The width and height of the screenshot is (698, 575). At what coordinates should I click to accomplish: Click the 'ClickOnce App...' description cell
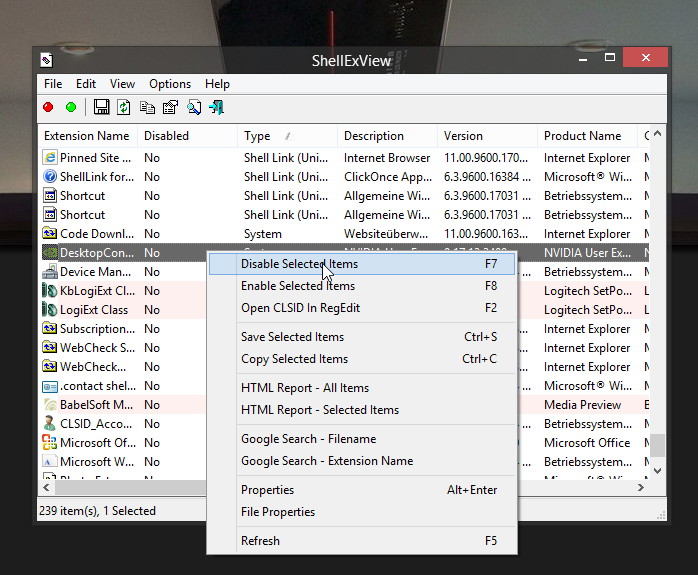[388, 177]
